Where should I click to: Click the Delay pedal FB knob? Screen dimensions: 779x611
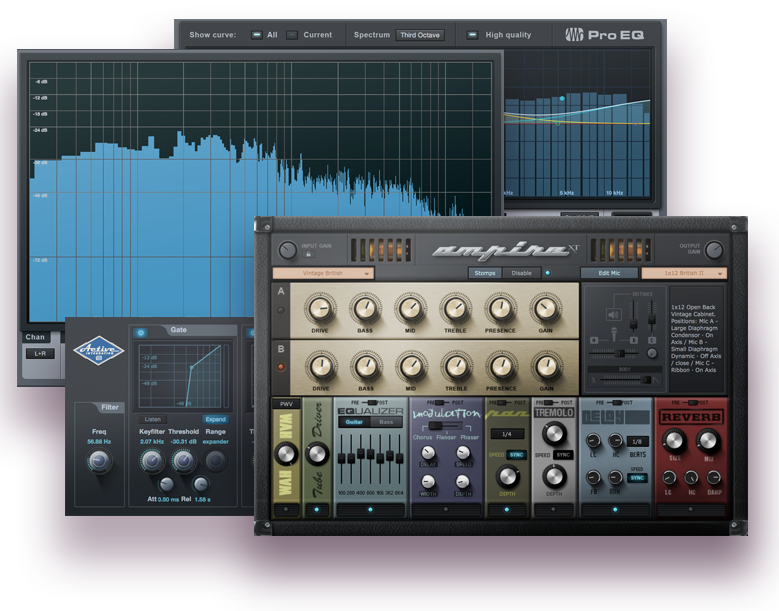click(593, 477)
